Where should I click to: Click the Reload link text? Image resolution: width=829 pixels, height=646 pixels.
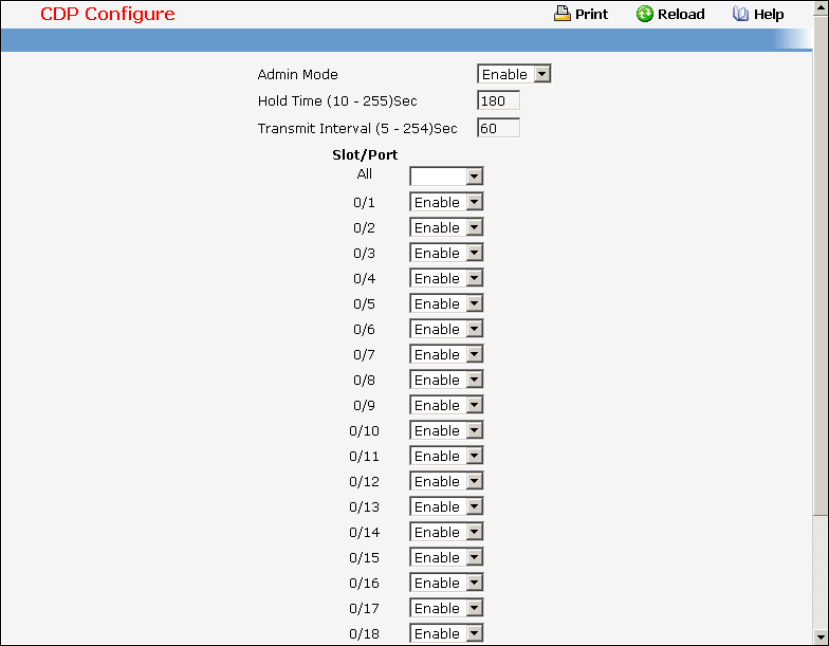pyautogui.click(x=680, y=14)
